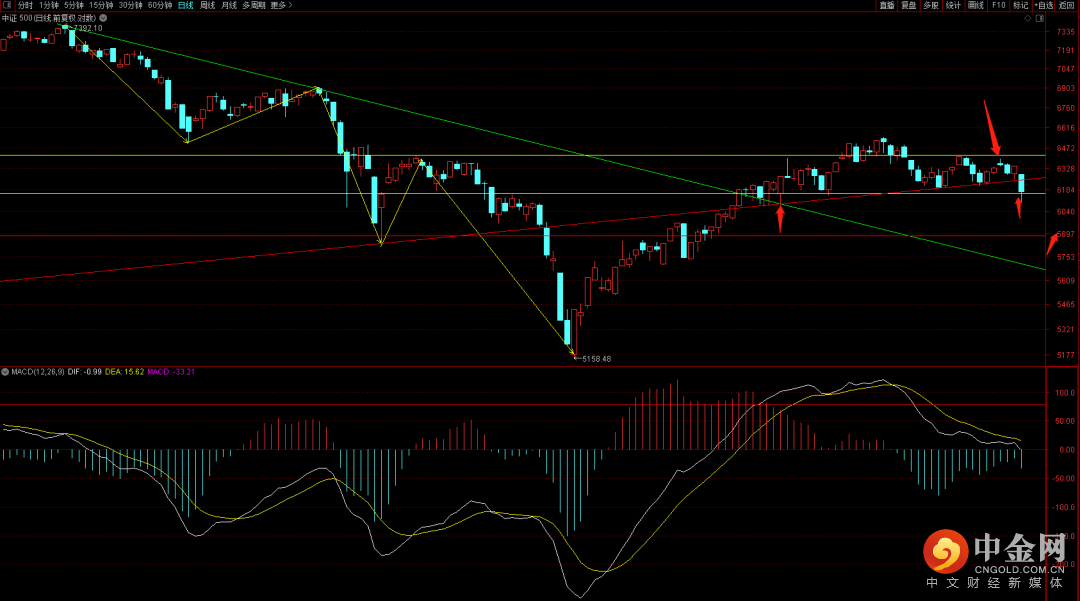This screenshot has height=601, width=1080.
Task: Add to watchlist with +自选
Action: click(x=1043, y=5)
